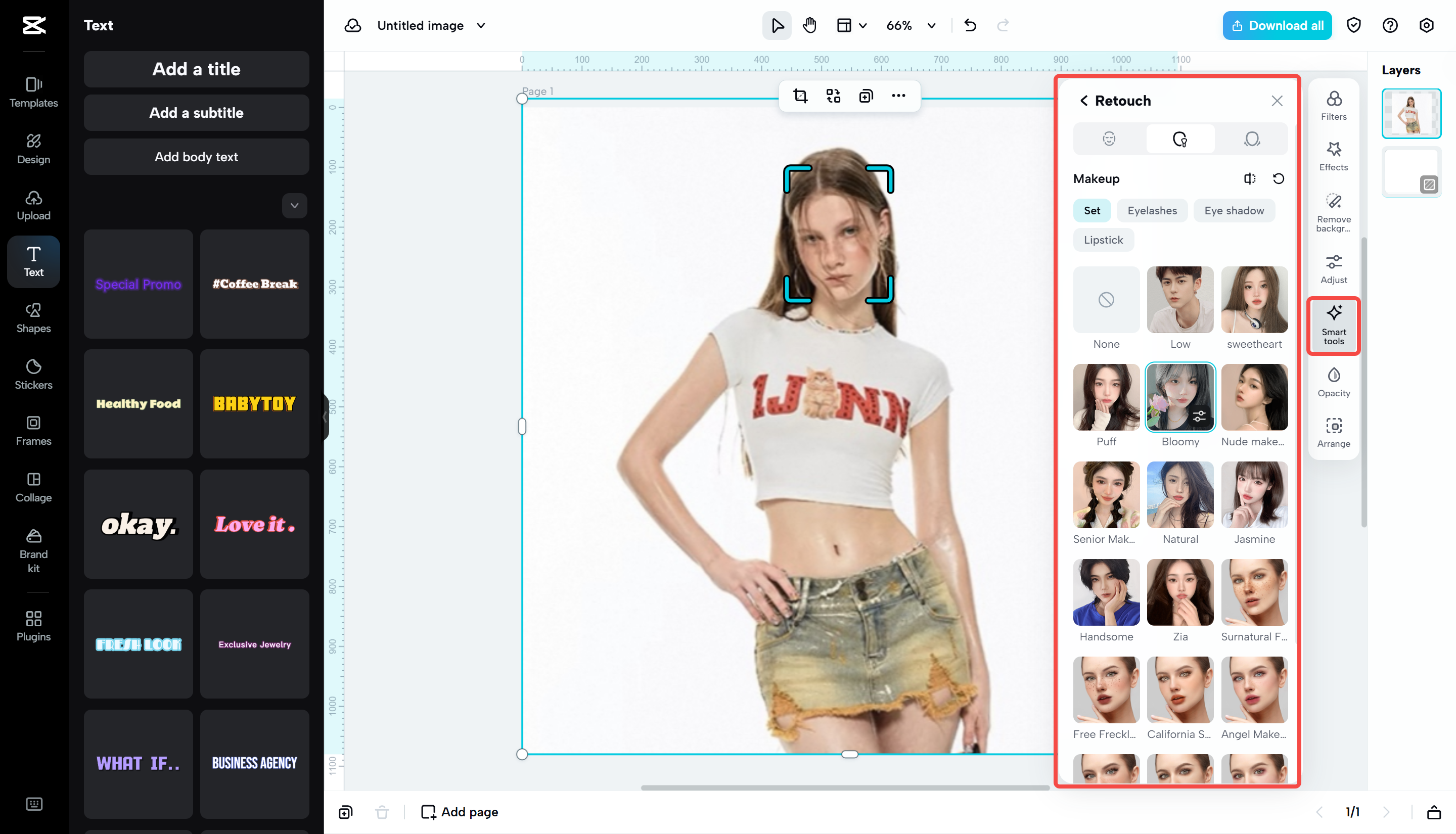The image size is (1456, 834).
Task: Select the Crop icon on the canvas toolbar
Action: pos(800,96)
